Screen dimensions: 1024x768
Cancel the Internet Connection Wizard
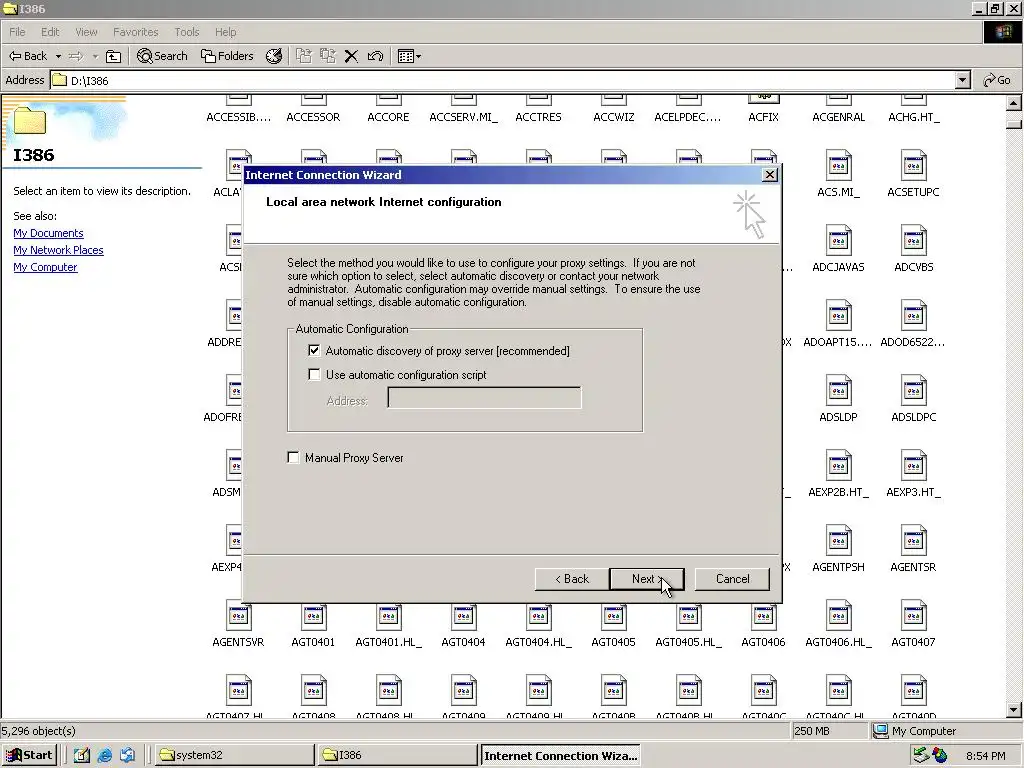click(732, 579)
